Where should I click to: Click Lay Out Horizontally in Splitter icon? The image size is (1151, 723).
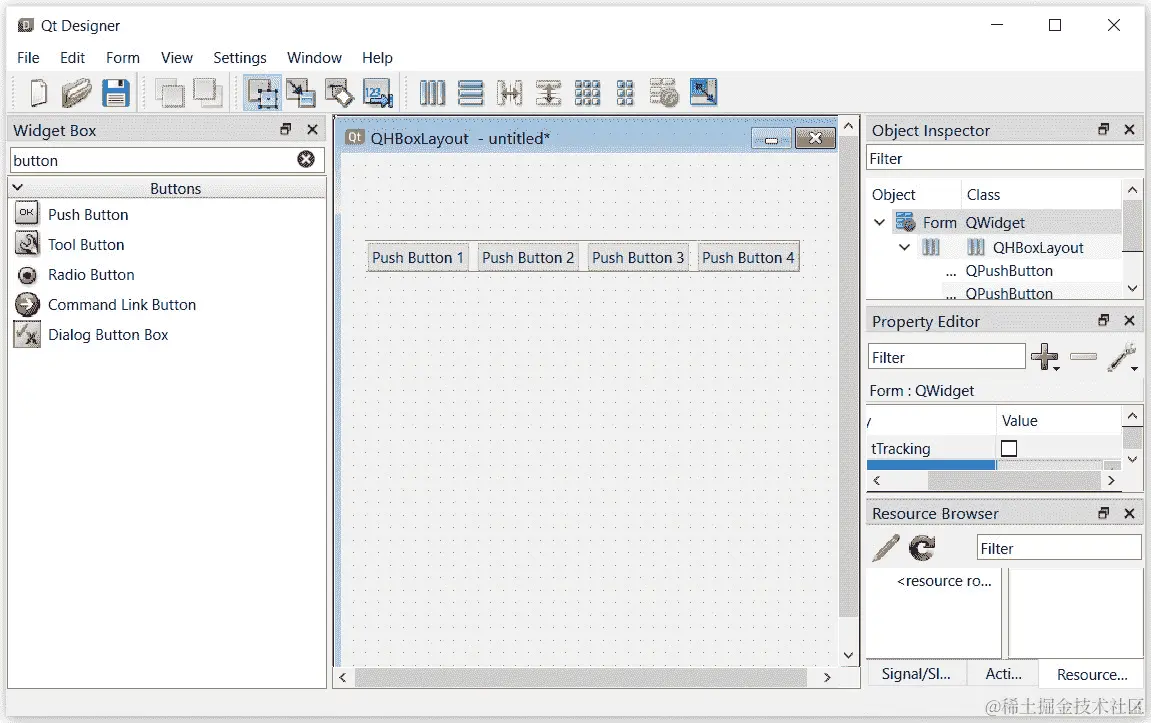pos(509,93)
